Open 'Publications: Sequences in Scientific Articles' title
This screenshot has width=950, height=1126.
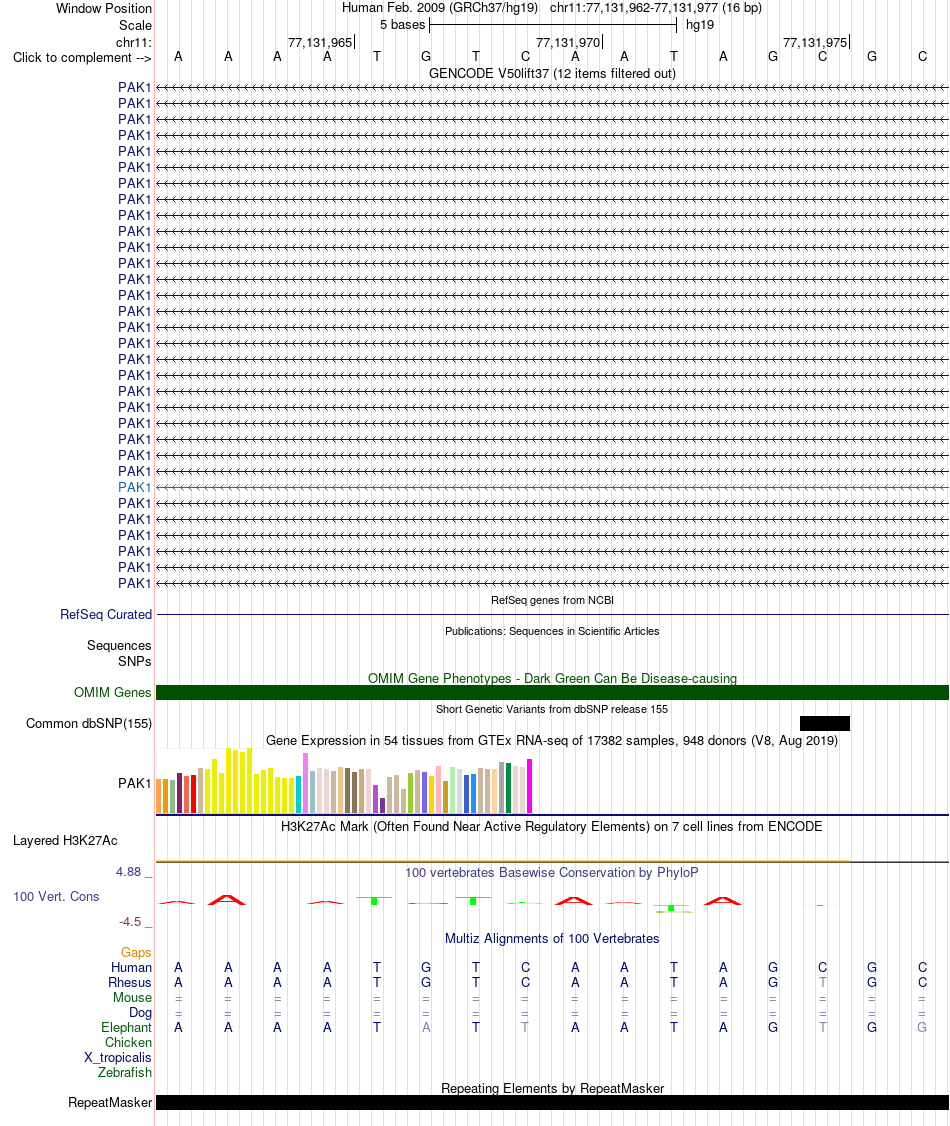[x=552, y=631]
